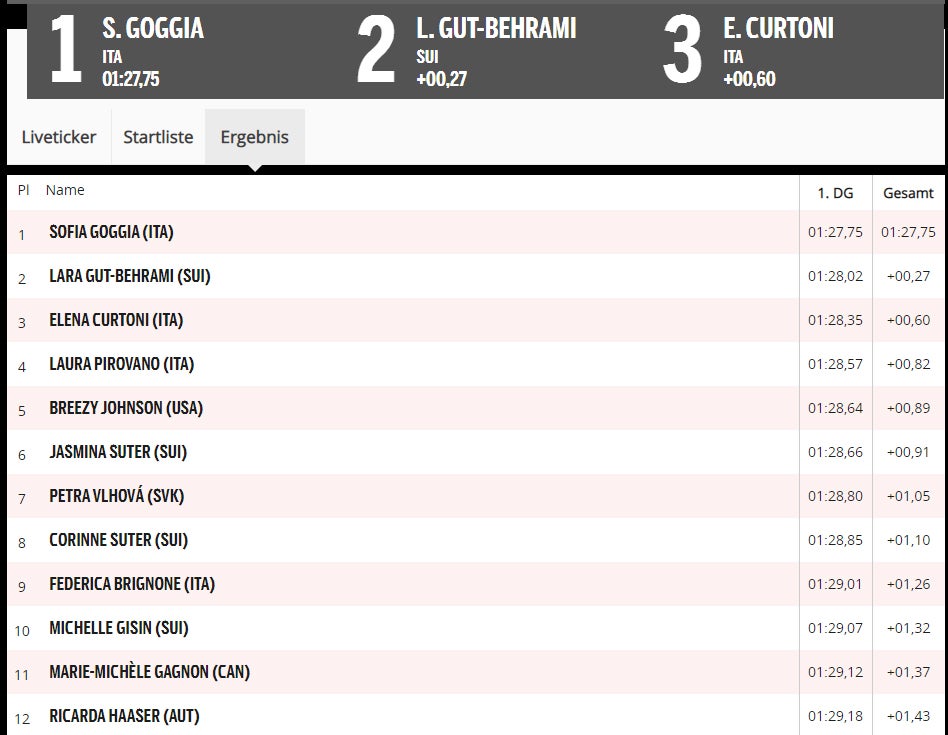
Task: Open Corinne Suter (SUI) row
Action: [118, 540]
